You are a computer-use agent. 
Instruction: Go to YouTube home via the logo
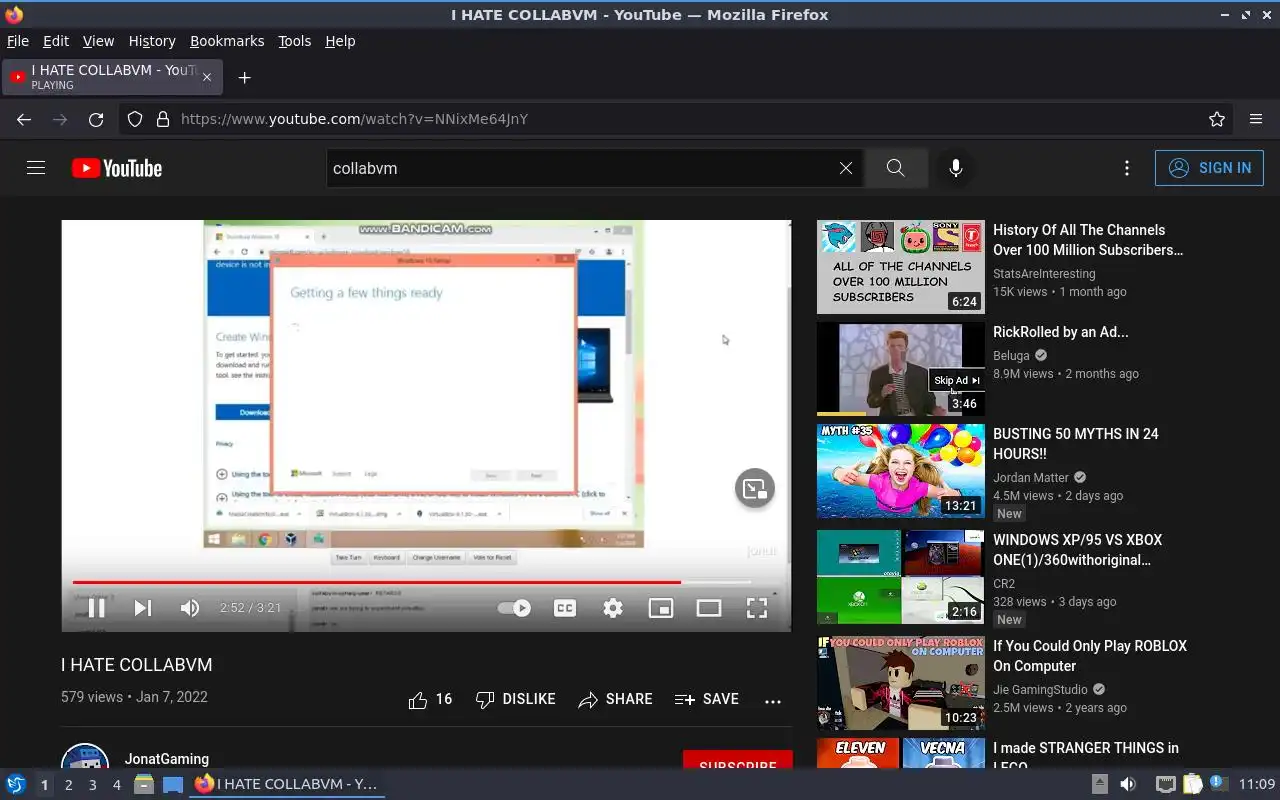pos(117,168)
